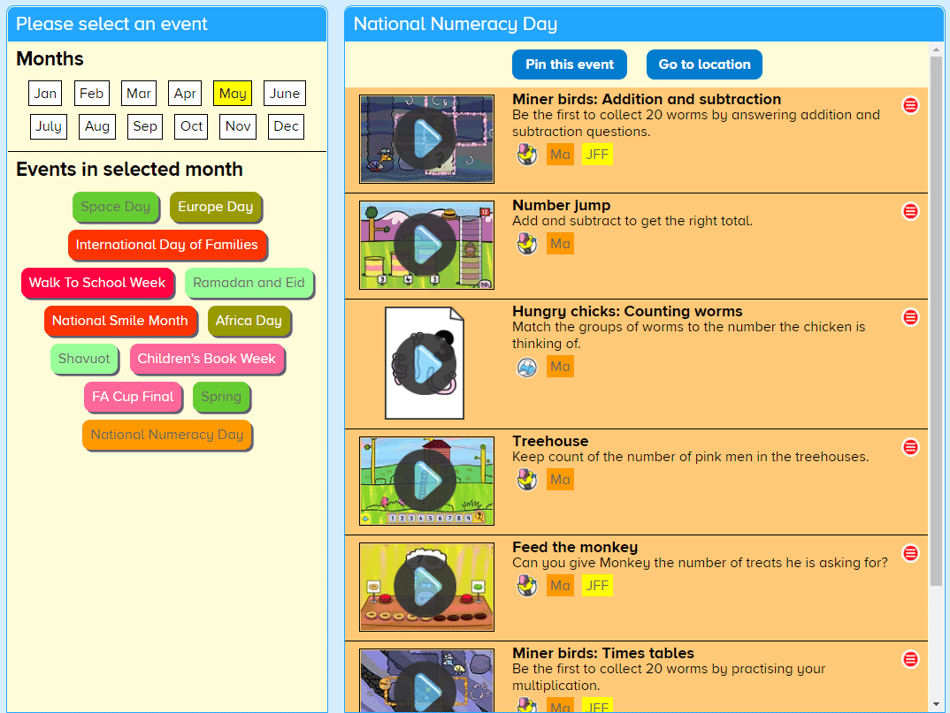
Task: Choose the Walk To School Week event
Action: point(98,283)
